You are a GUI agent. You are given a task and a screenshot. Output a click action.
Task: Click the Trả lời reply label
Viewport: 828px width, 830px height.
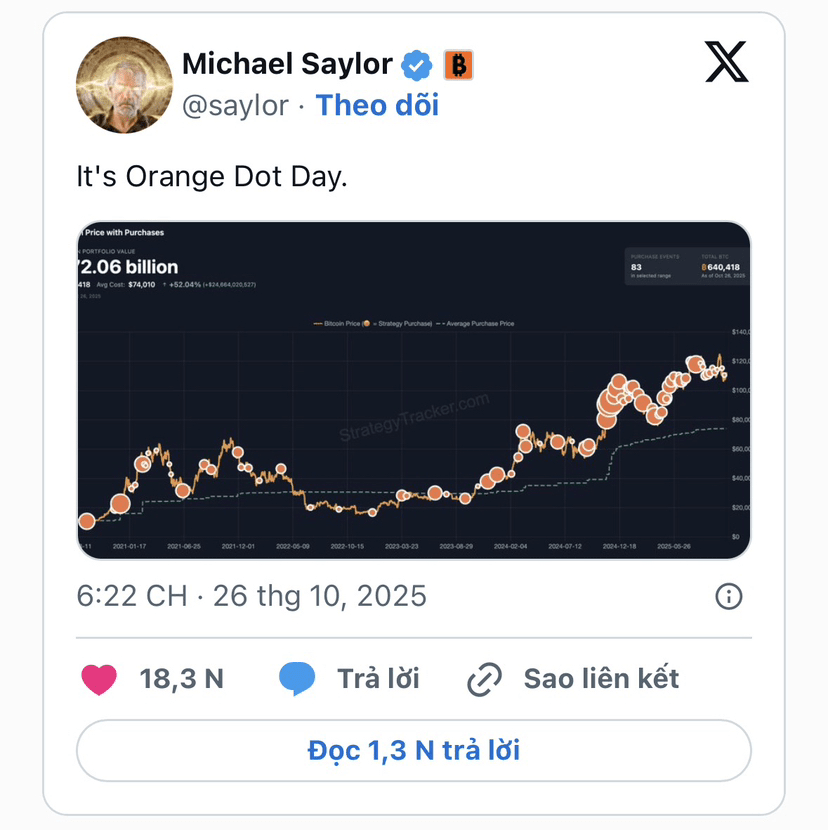[x=378, y=679]
